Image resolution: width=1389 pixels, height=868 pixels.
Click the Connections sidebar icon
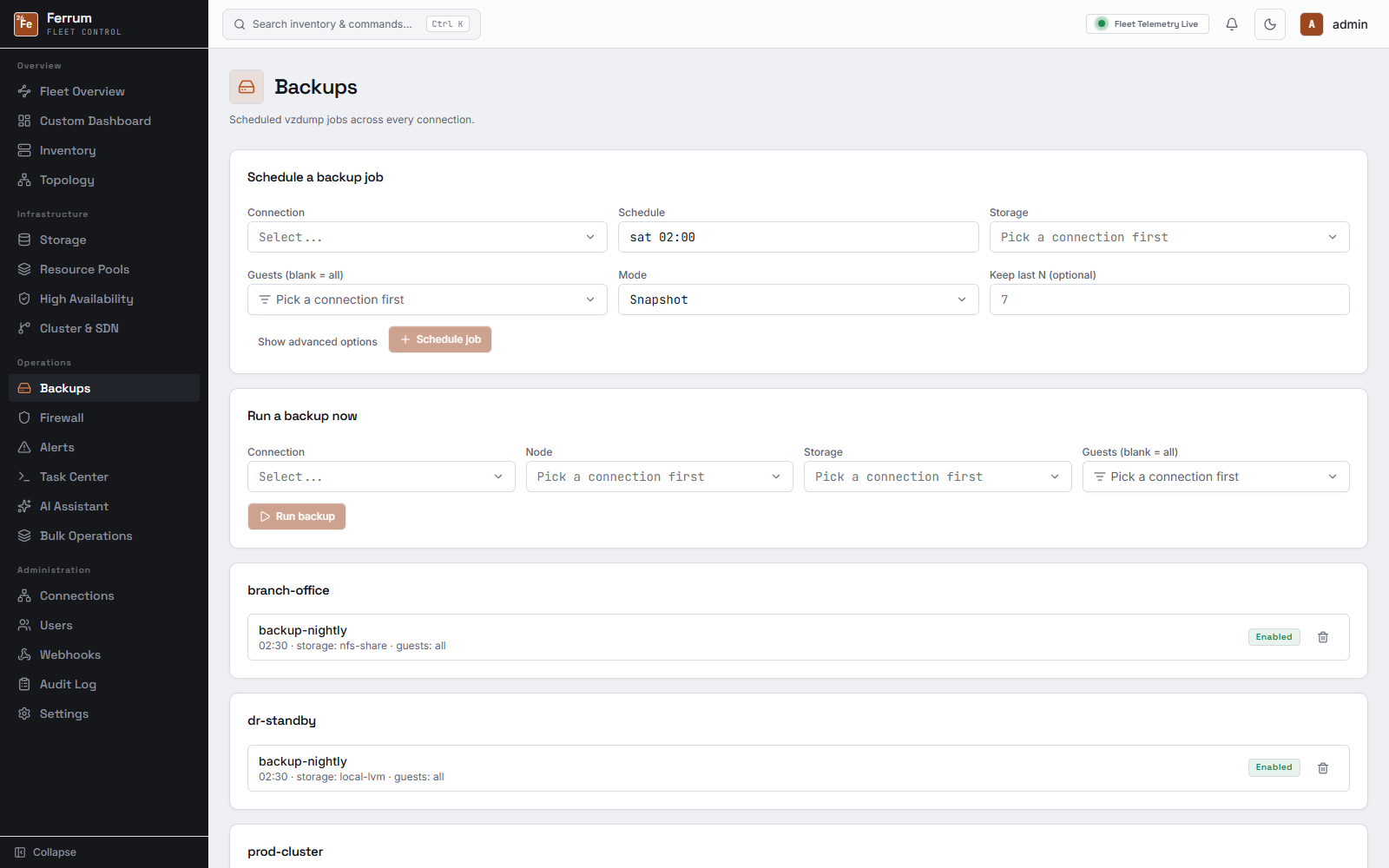24,595
